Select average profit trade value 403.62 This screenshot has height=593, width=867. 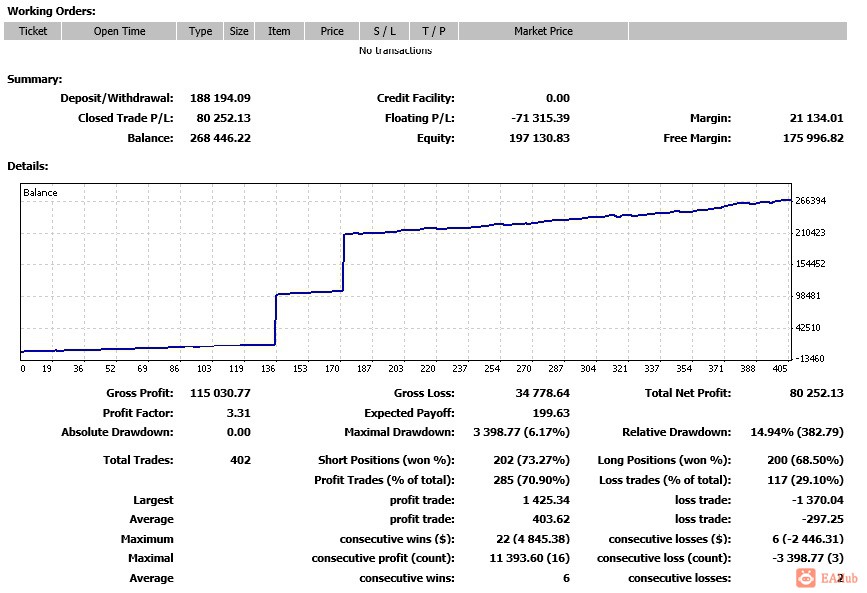(551, 519)
